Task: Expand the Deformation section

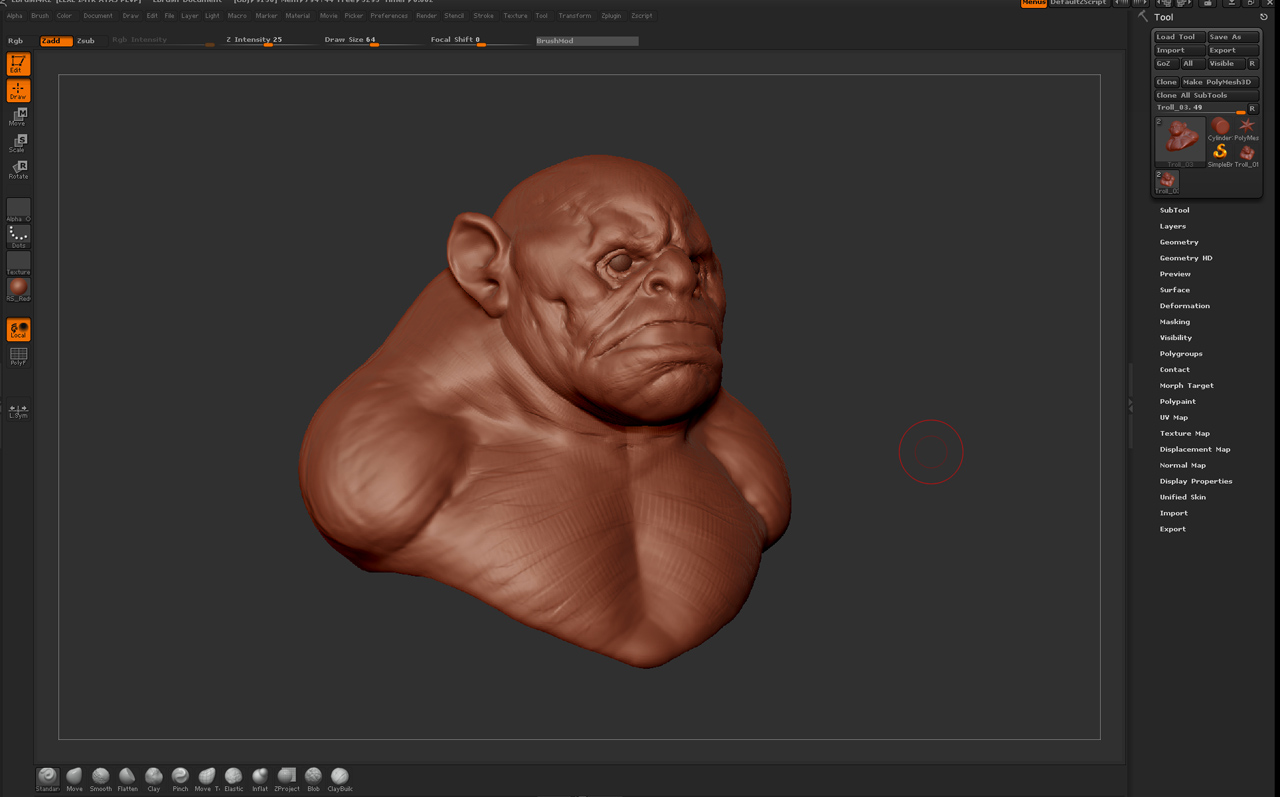Action: (1185, 306)
